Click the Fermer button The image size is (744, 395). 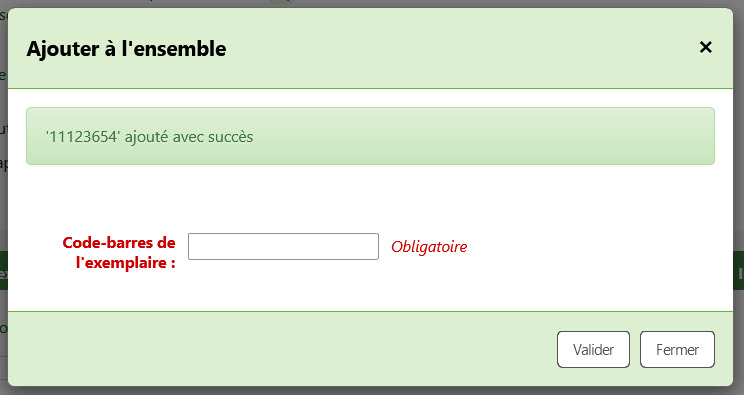tap(677, 349)
